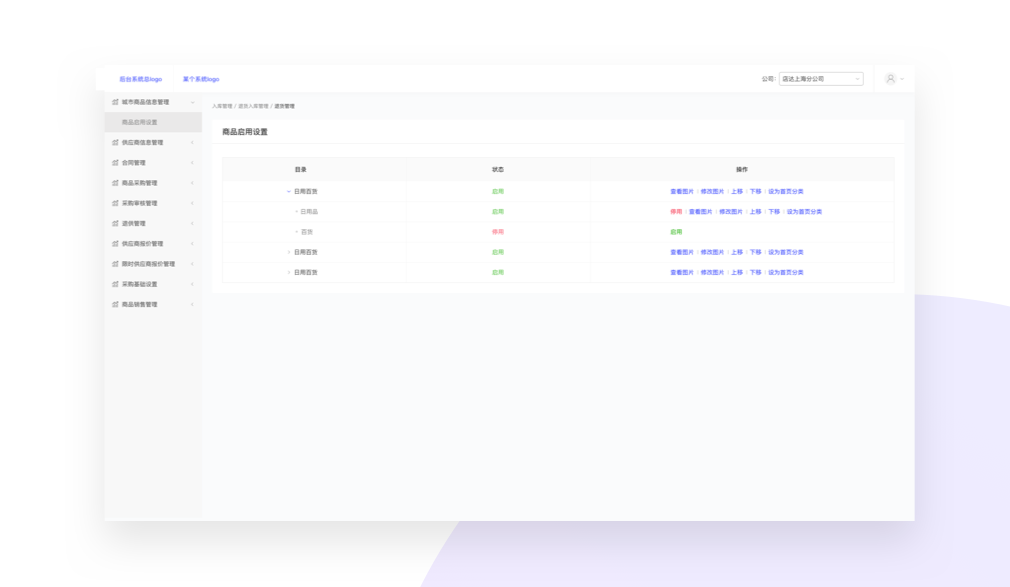Image resolution: width=1010 pixels, height=587 pixels.
Task: Open the 公司 dropdown showing 上海分公司
Action: [821, 79]
